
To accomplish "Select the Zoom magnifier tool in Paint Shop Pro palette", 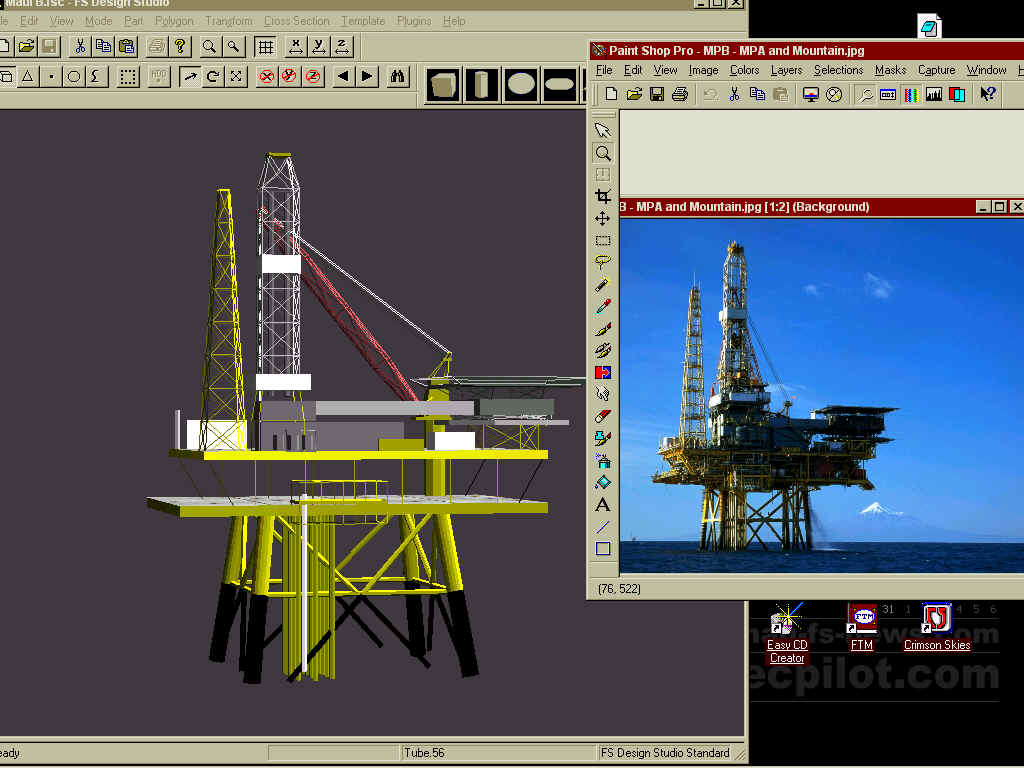I will click(603, 153).
